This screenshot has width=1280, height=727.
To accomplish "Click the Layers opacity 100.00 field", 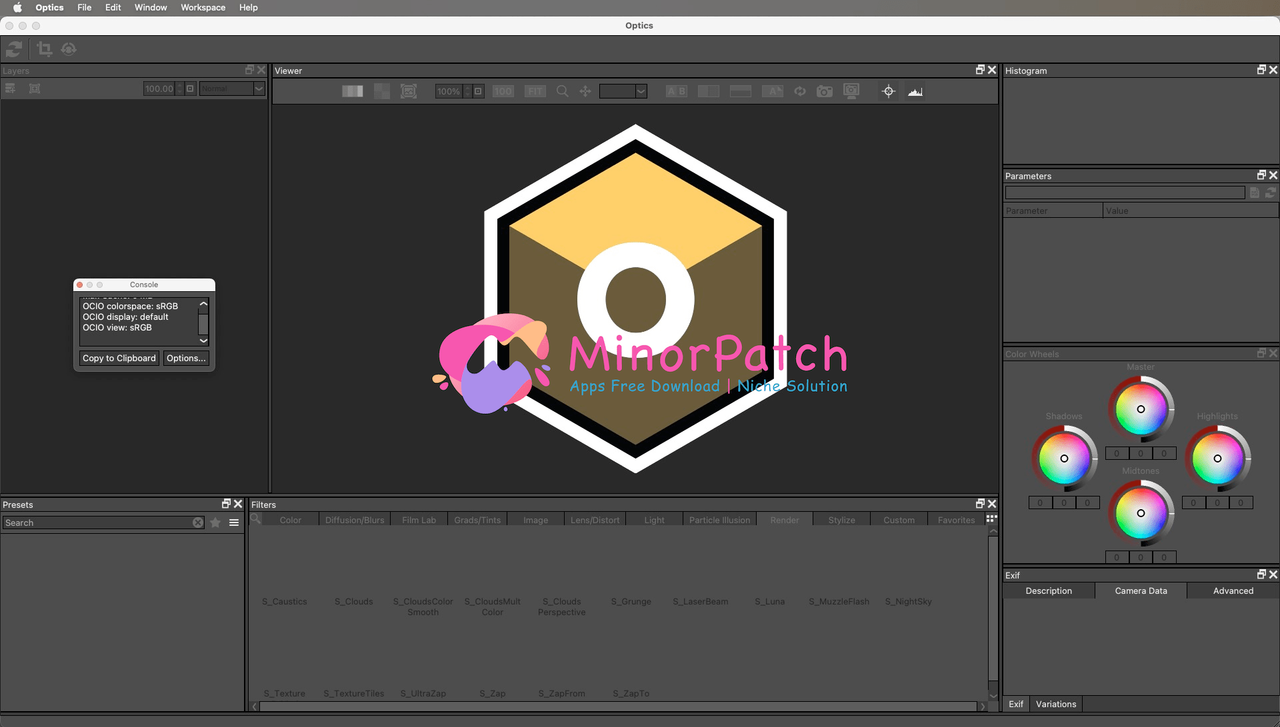I will click(x=158, y=89).
